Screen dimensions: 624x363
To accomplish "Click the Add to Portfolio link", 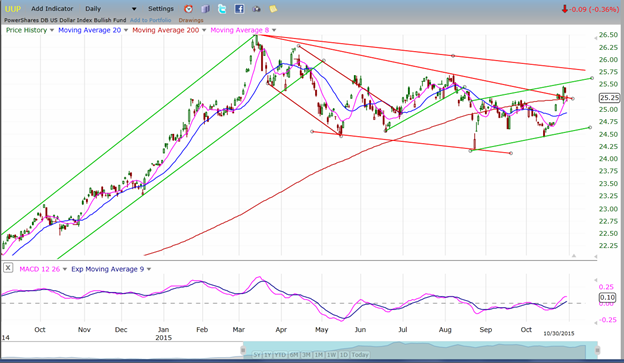I will (x=150, y=20).
